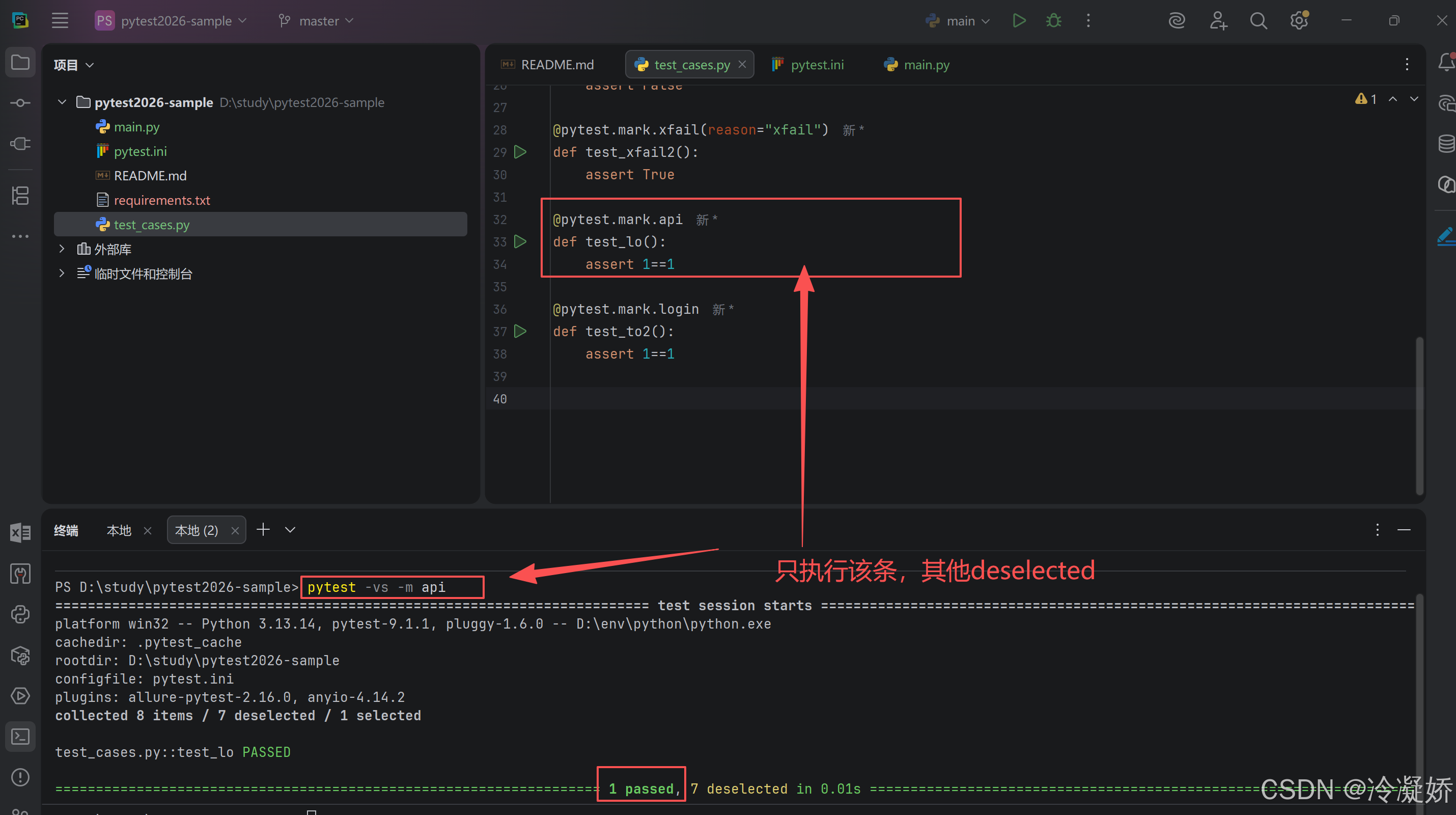The height and width of the screenshot is (815, 1456).
Task: Close the test_cases.py editor tab
Action: [x=742, y=65]
